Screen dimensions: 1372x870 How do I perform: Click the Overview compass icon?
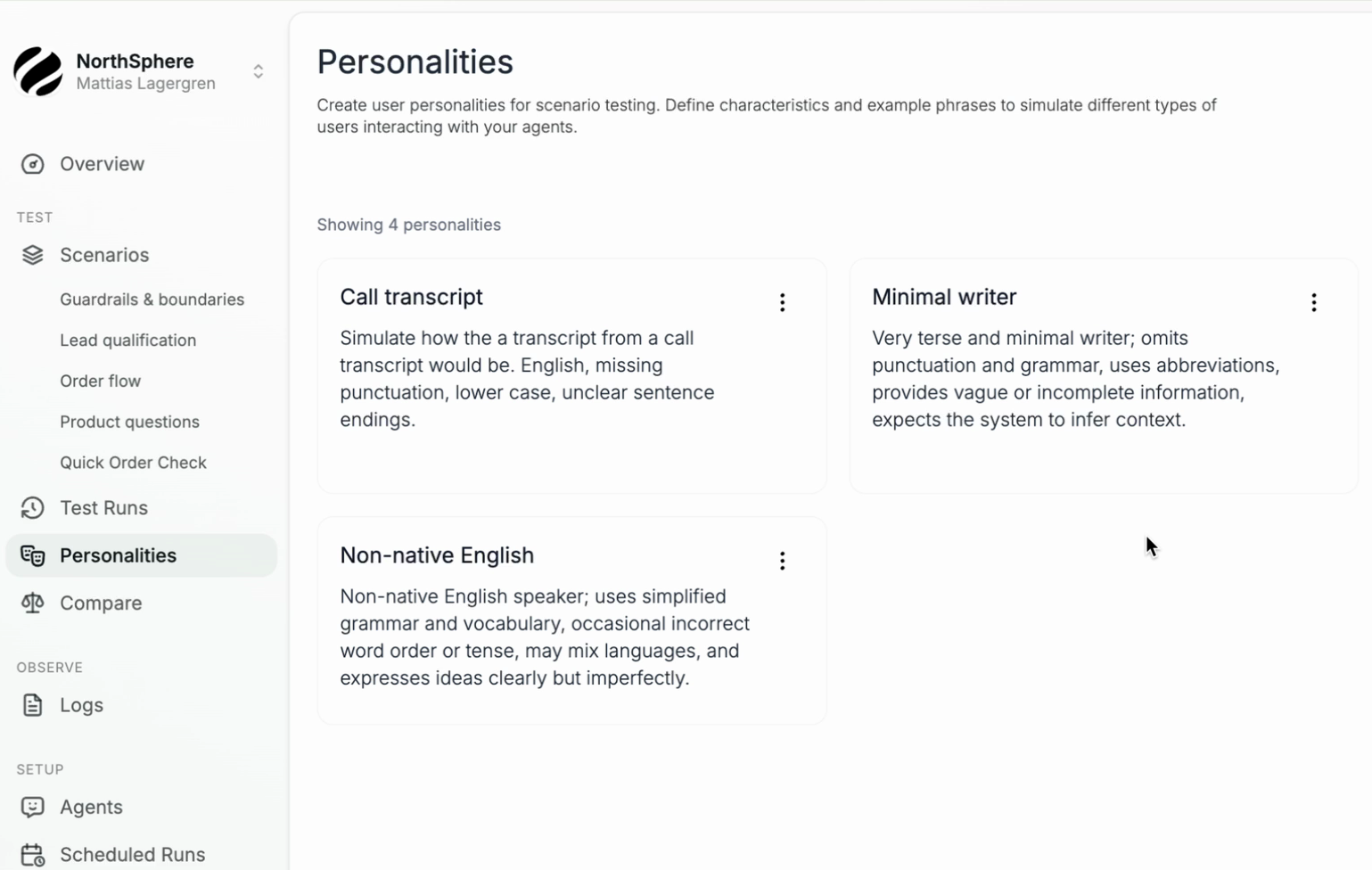tap(32, 164)
